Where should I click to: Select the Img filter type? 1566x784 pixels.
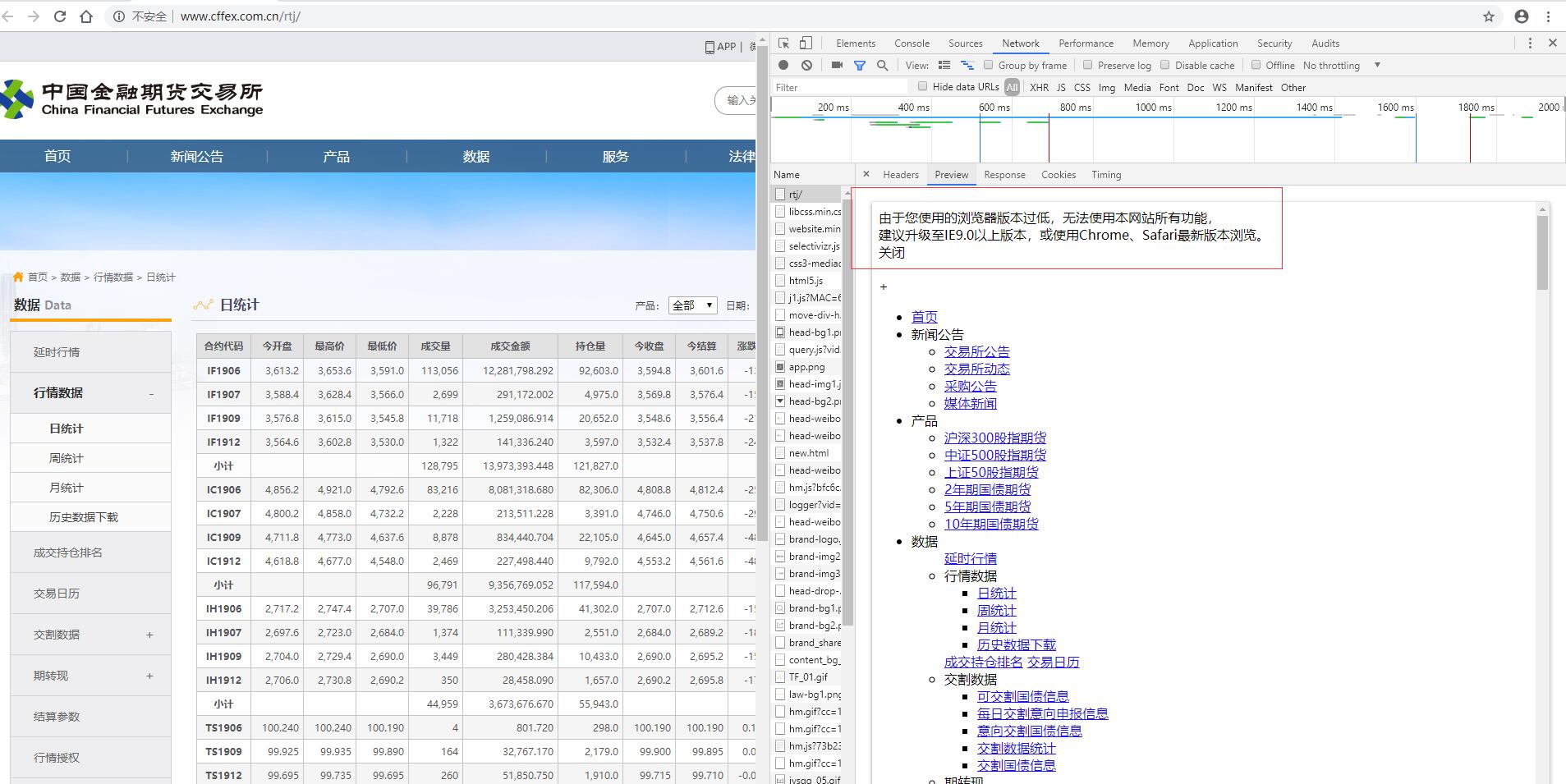[x=1107, y=87]
